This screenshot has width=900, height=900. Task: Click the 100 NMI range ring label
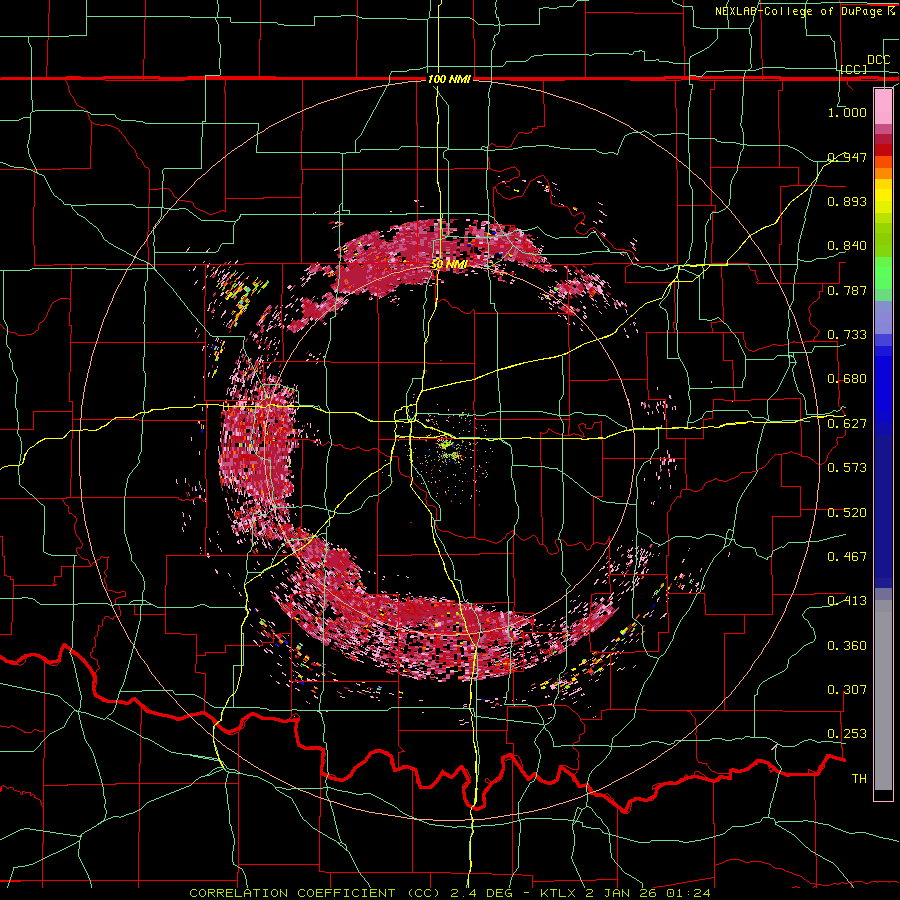[x=449, y=79]
